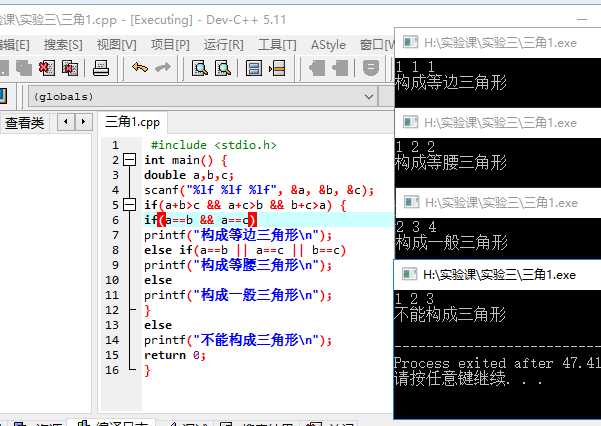Viewport: 601px width, 426px height.
Task: Click the printf 构成一般三角形 code line
Action: point(238,295)
